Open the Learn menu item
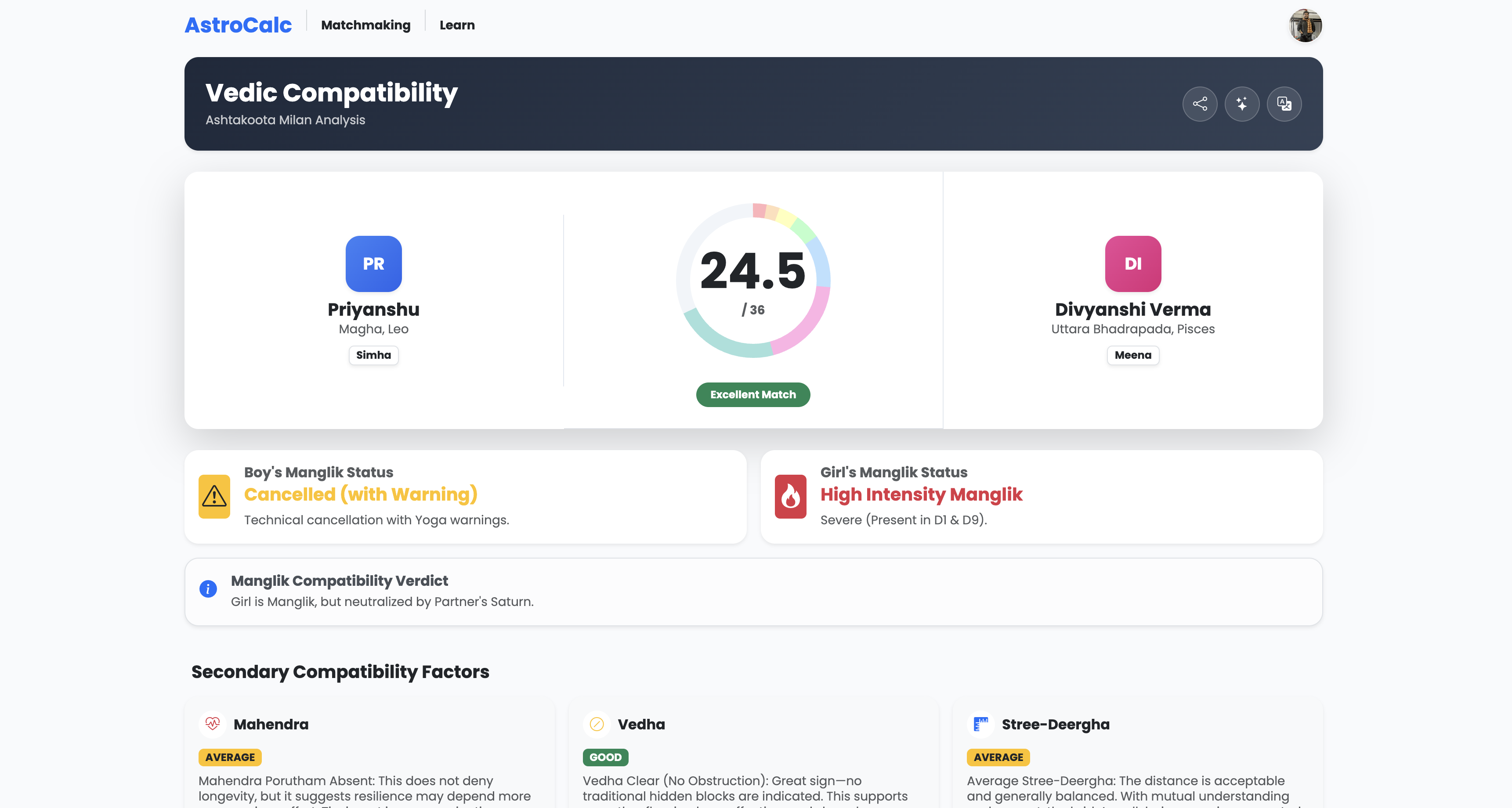This screenshot has width=1512, height=808. point(457,25)
